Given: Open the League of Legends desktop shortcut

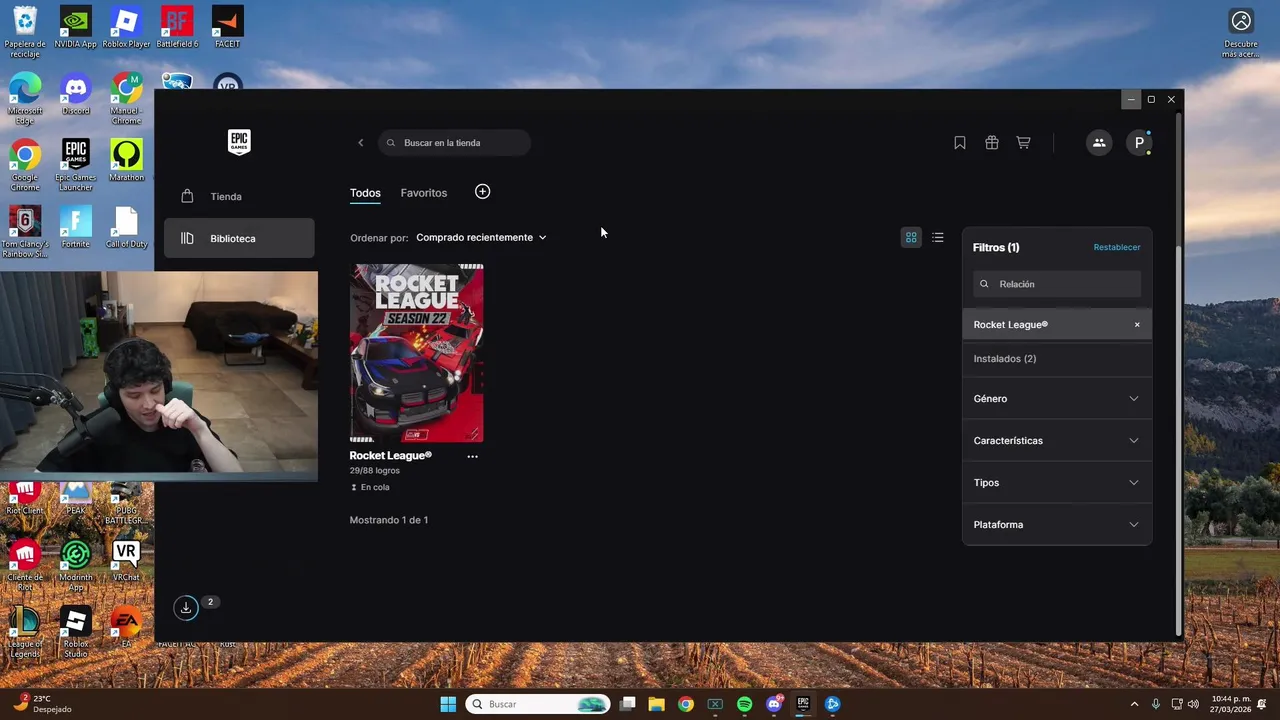Looking at the screenshot, I should (x=25, y=632).
